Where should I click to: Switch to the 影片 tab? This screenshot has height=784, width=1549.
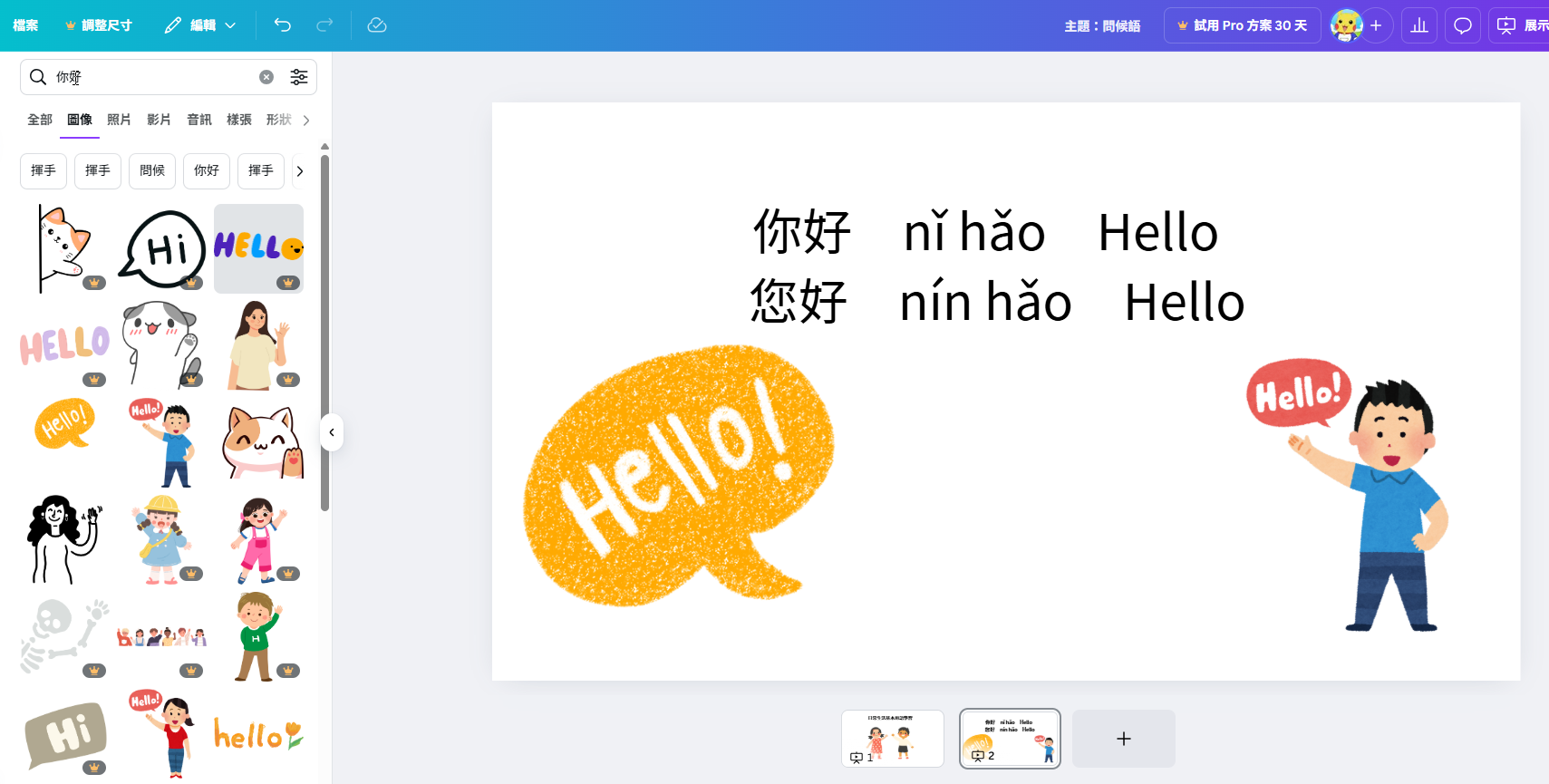(159, 120)
